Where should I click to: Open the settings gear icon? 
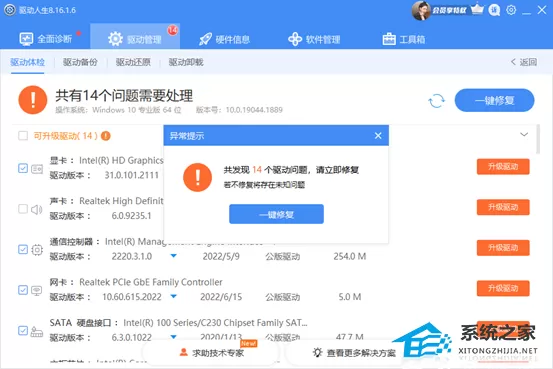coord(511,10)
